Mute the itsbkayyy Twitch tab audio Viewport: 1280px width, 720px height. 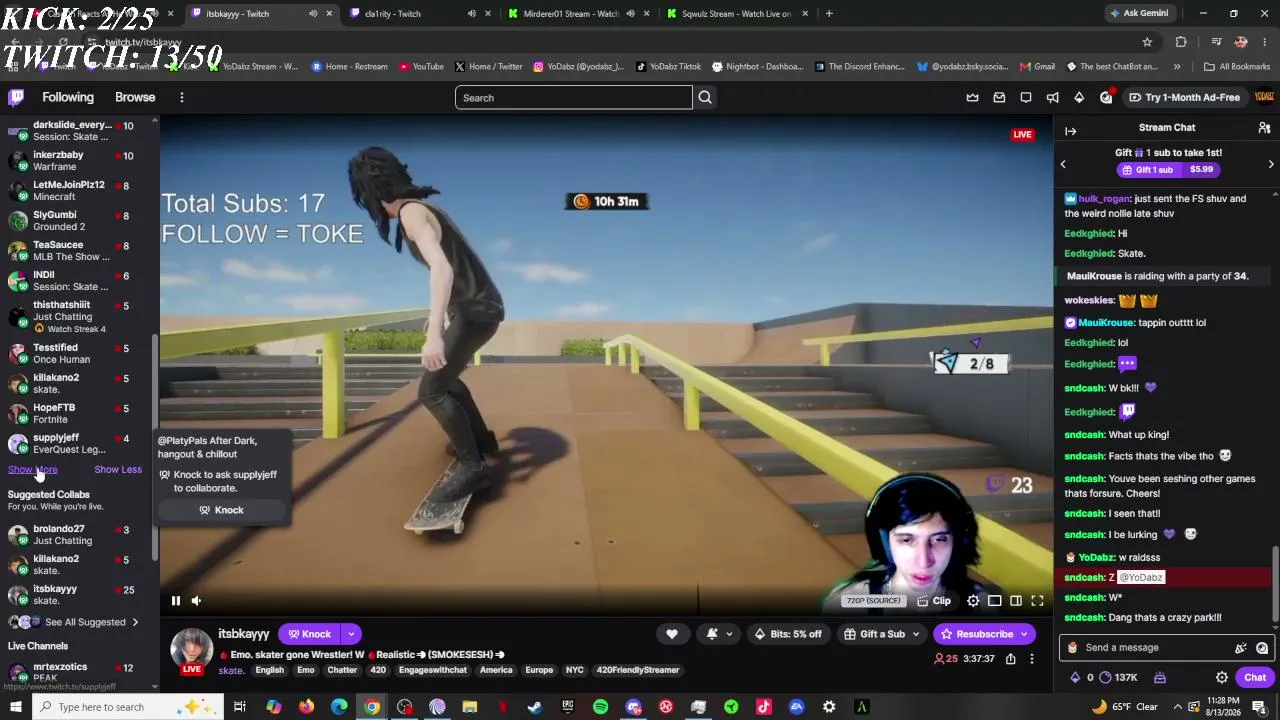[x=313, y=14]
